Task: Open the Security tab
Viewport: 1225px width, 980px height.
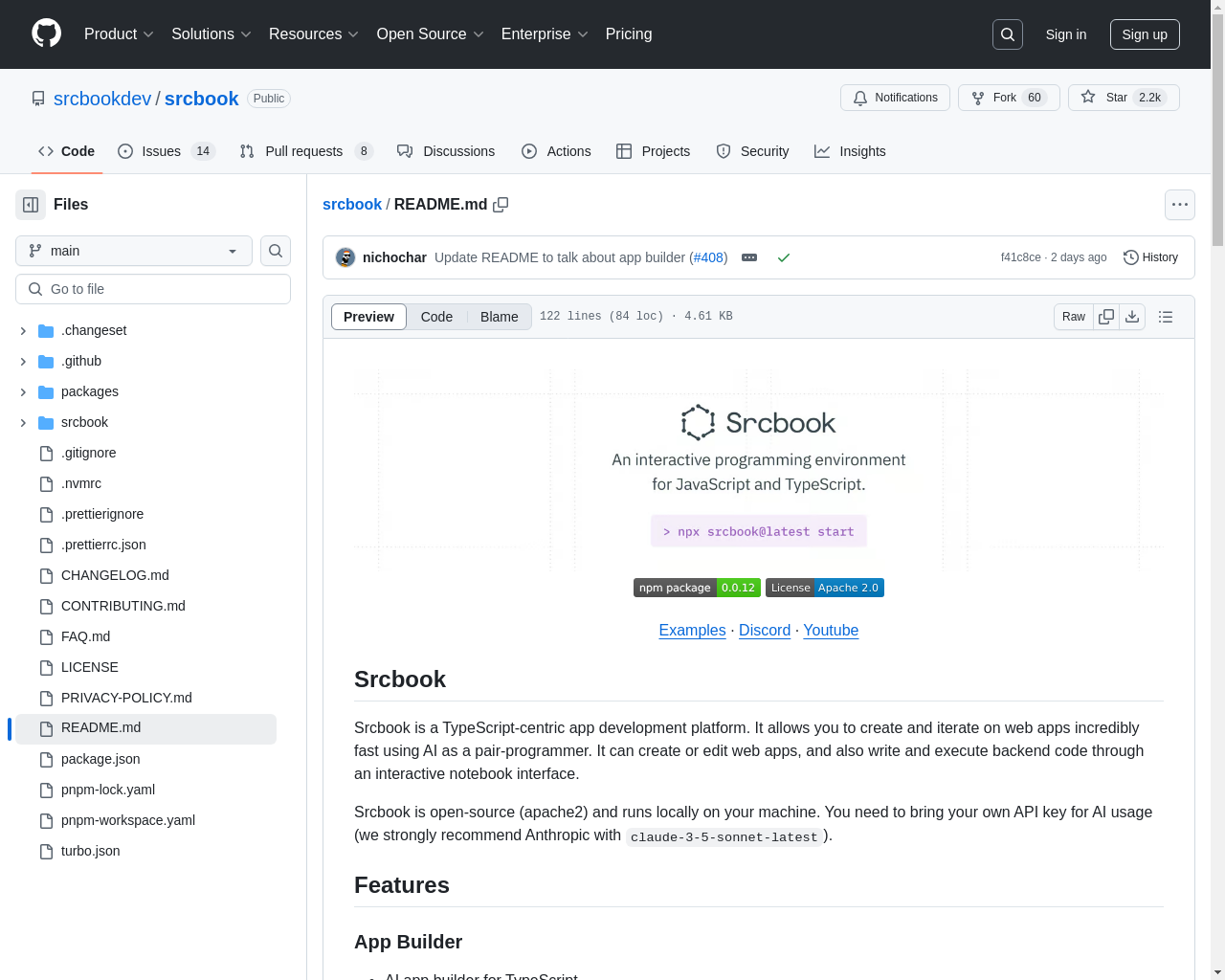Action: click(752, 151)
